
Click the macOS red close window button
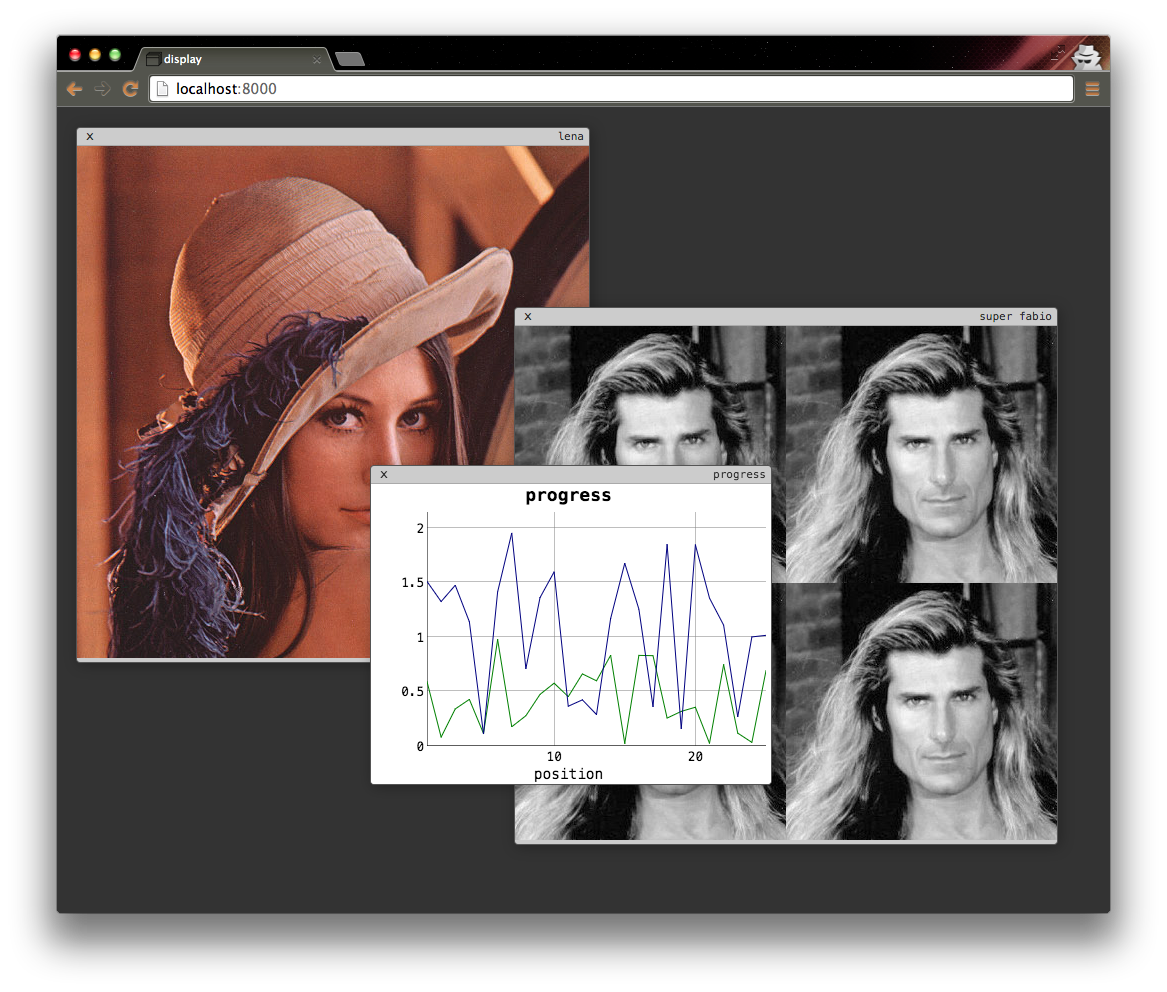(x=75, y=54)
